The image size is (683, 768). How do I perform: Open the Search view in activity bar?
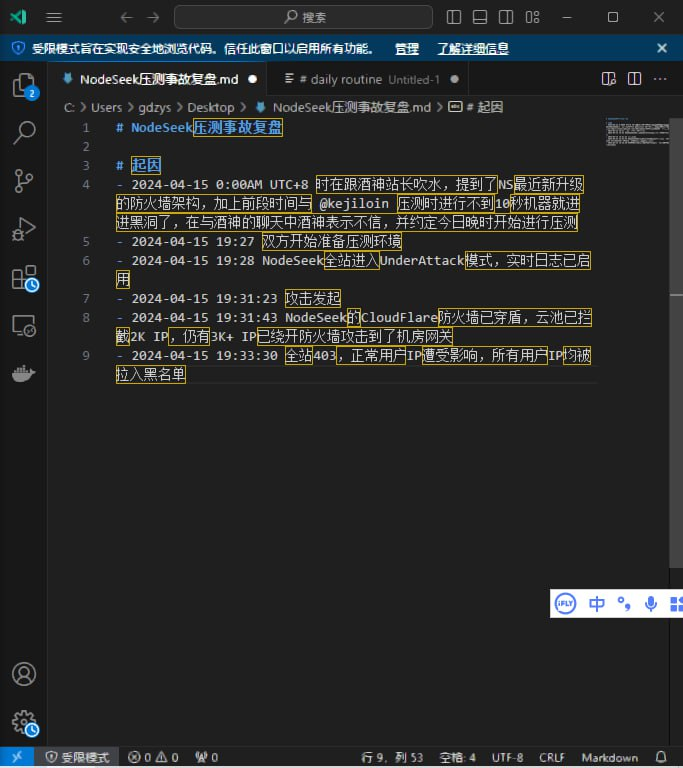(24, 133)
